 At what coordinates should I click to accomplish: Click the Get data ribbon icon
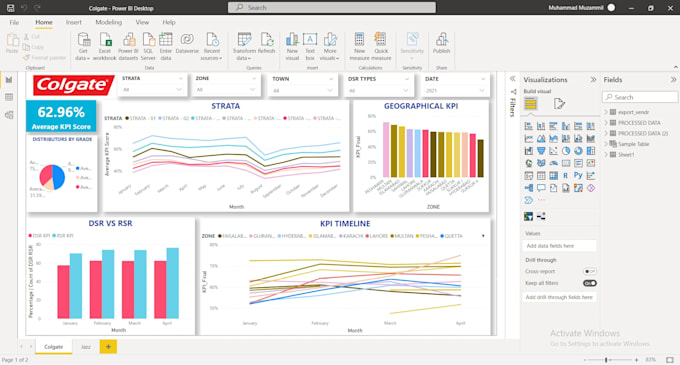coord(83,46)
